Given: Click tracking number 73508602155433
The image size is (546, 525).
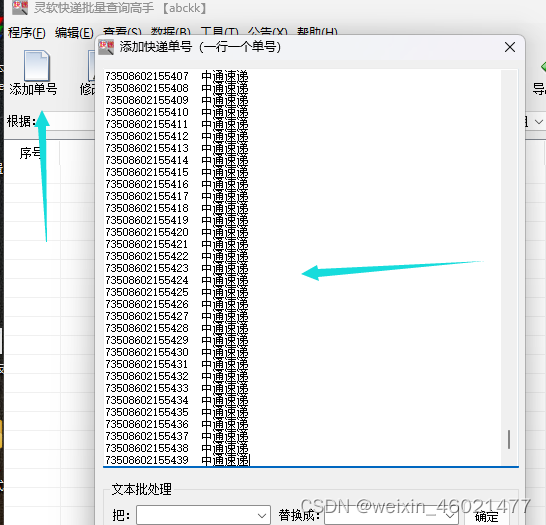Looking at the screenshot, I should click(147, 388).
